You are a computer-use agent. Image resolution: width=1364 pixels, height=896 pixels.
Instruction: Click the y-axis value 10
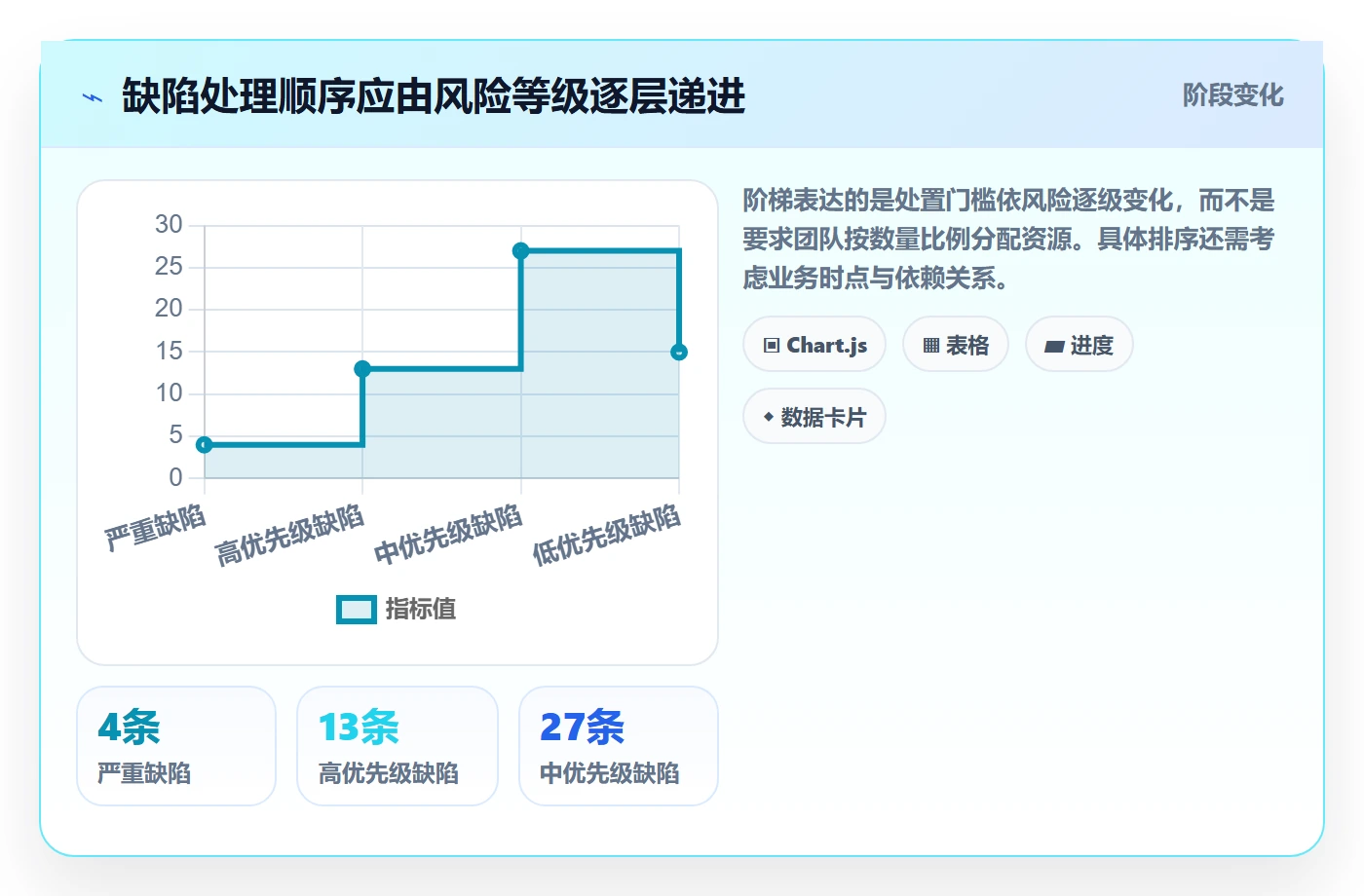(169, 393)
